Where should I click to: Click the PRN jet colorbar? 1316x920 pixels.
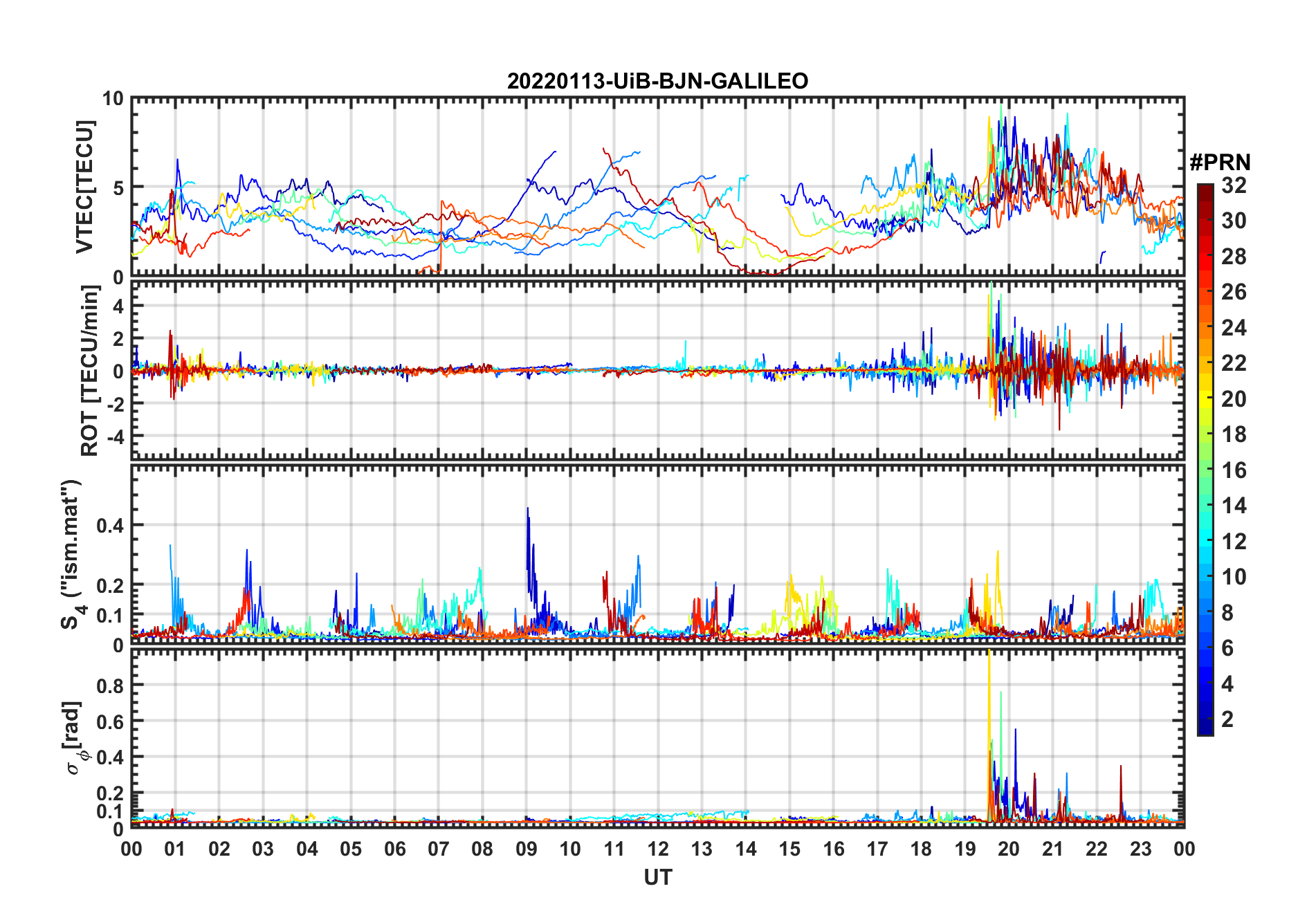[1205, 459]
